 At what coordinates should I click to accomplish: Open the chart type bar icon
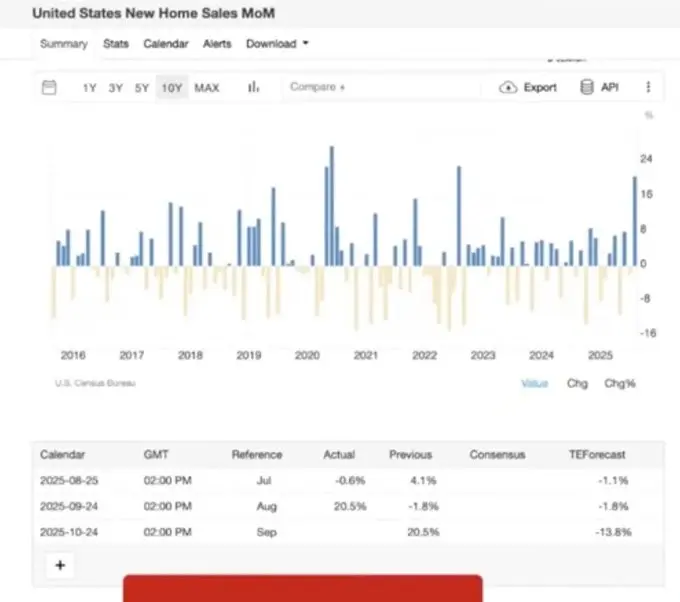pos(254,88)
